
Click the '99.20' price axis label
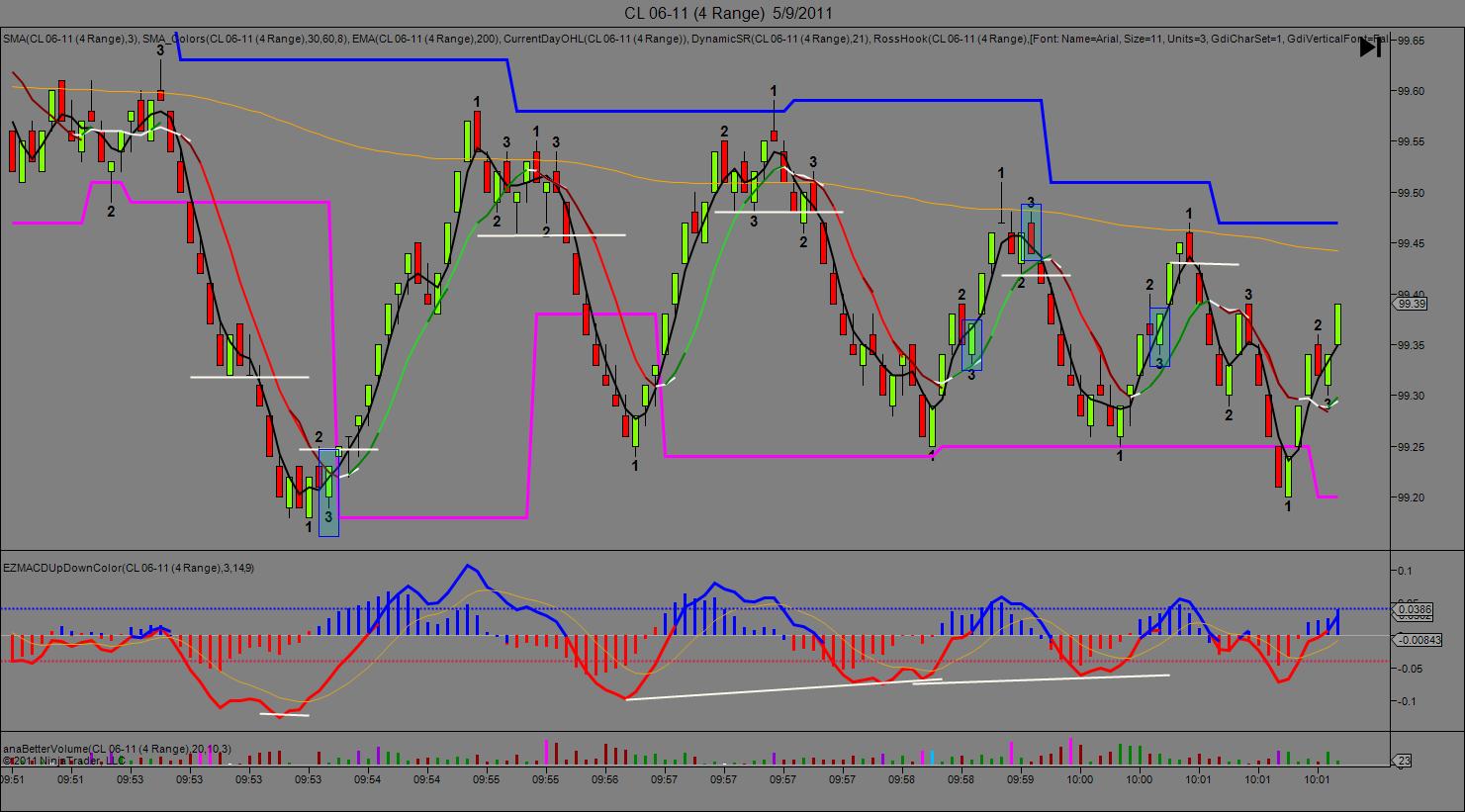point(1412,497)
